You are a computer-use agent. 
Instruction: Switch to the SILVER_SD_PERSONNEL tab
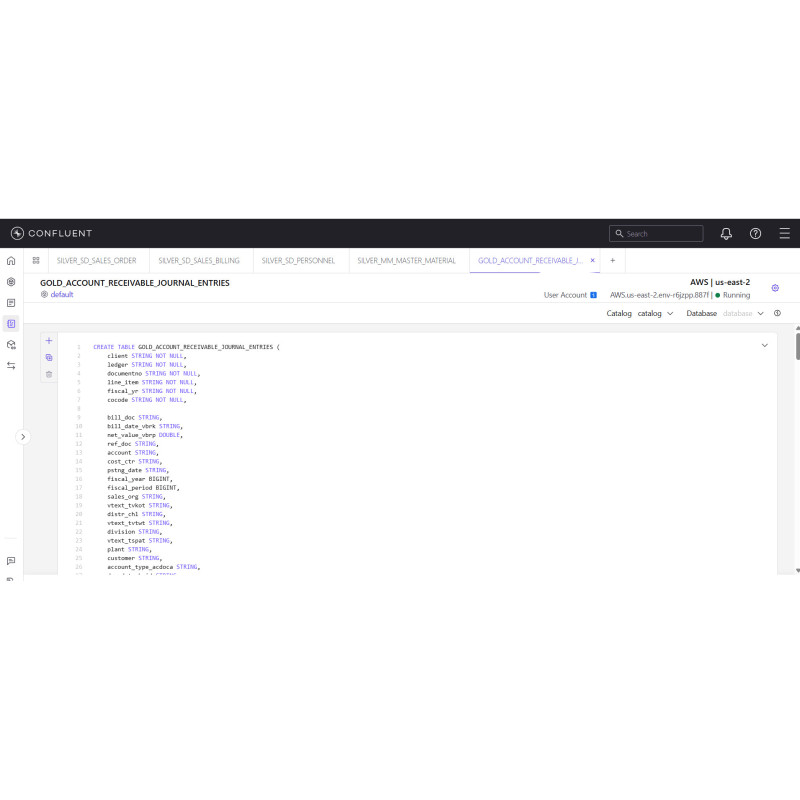click(x=297, y=260)
